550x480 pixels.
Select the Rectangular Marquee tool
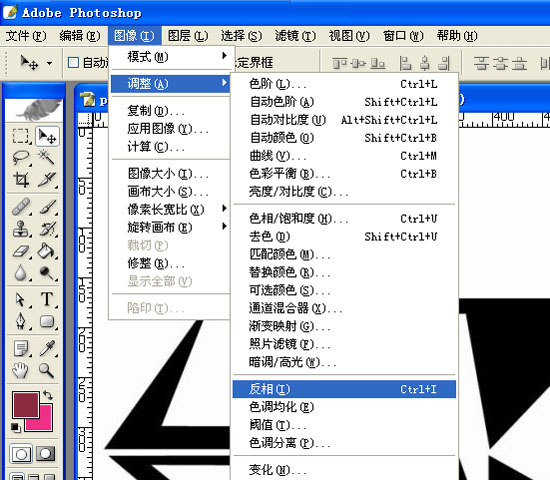(x=20, y=136)
